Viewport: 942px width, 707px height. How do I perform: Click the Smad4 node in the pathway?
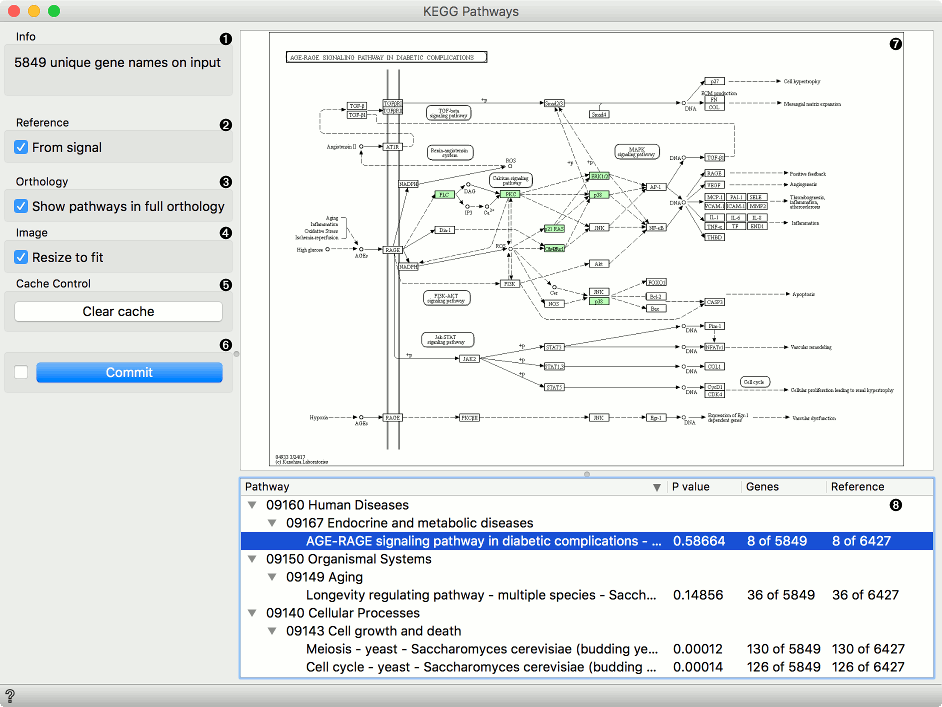599,114
